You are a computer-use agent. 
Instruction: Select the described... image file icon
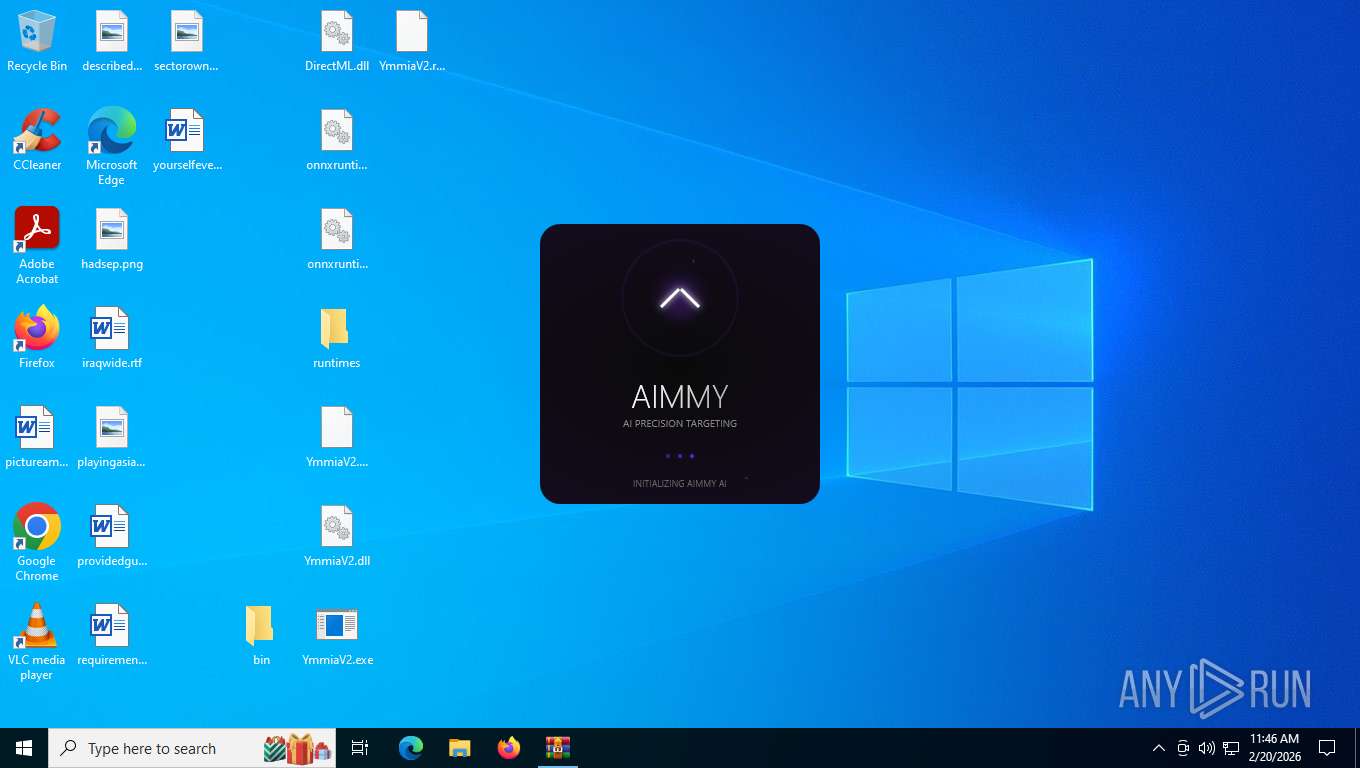point(112,41)
